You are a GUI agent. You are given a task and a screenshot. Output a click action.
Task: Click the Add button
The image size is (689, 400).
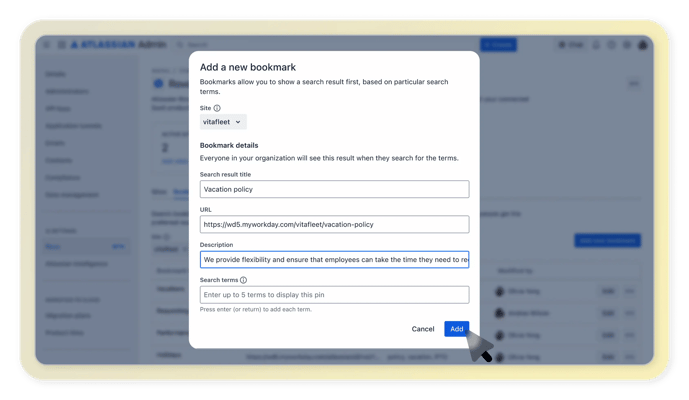pos(457,329)
